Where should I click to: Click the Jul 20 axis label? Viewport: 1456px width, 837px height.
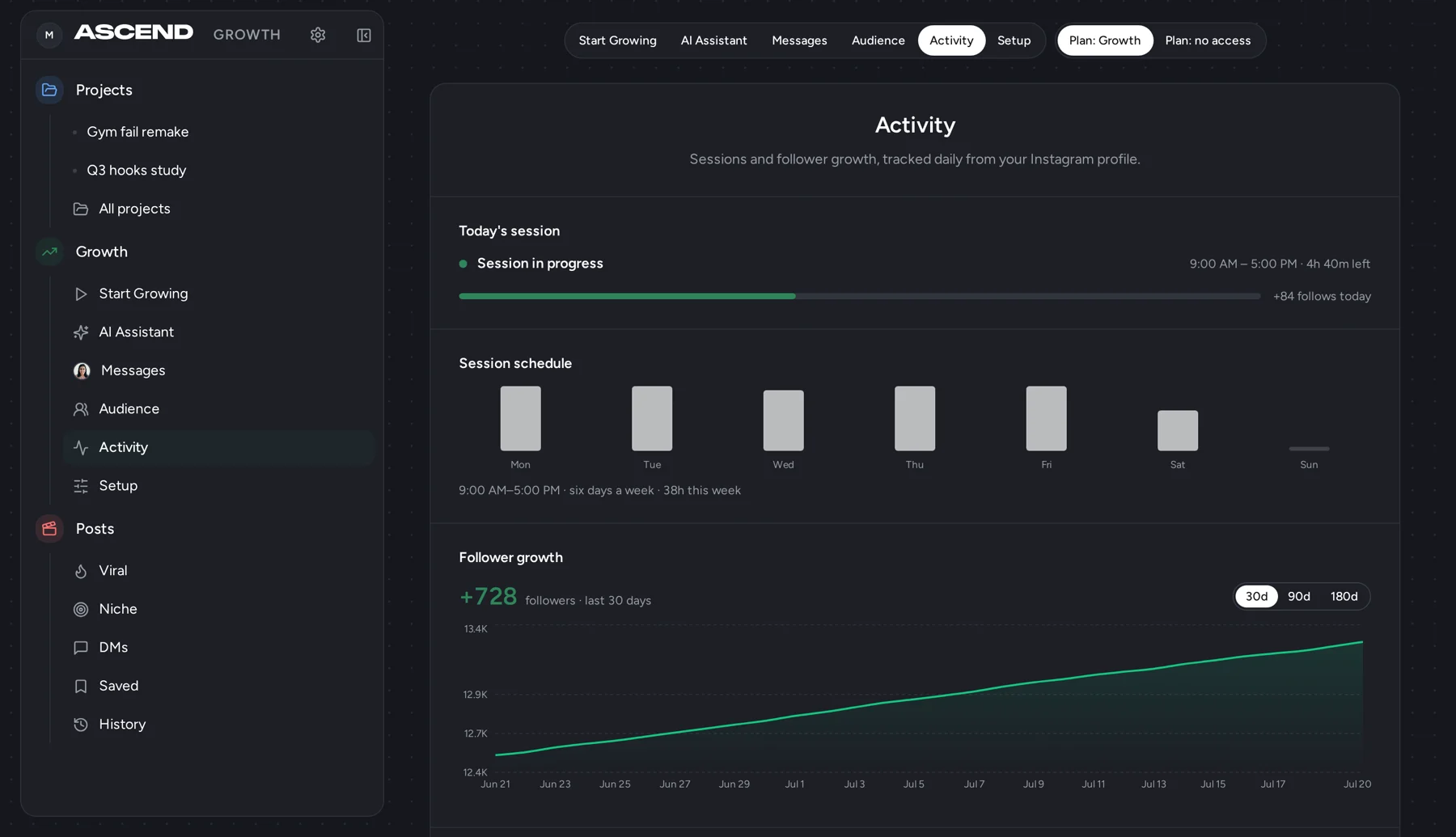click(1357, 784)
